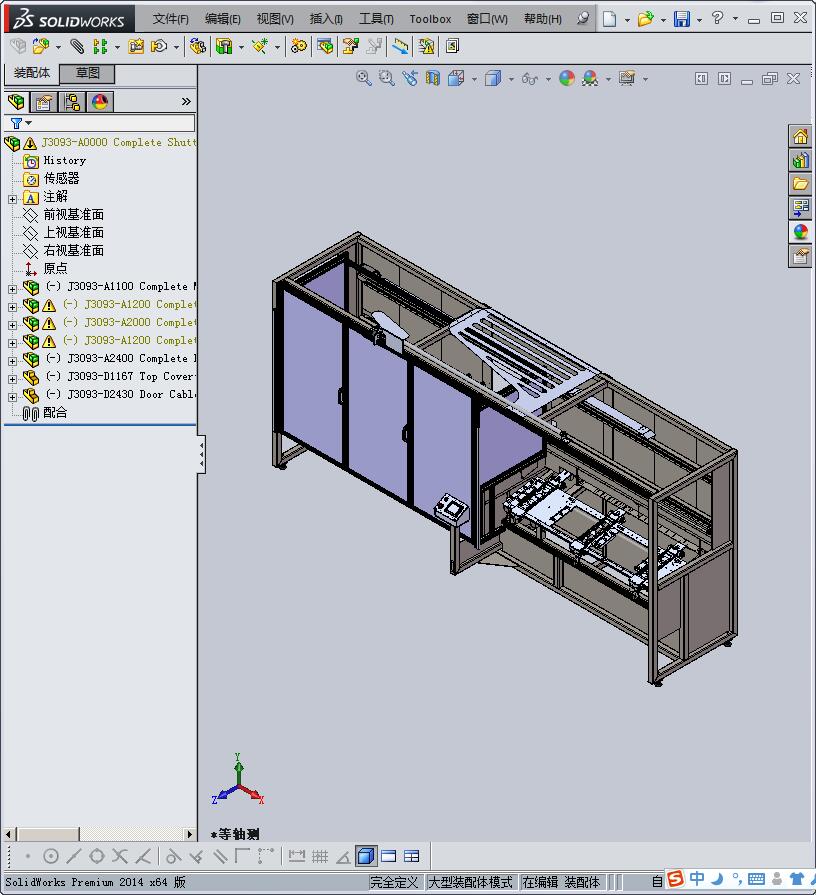This screenshot has height=895, width=816.
Task: Click the Linear Component Pattern icon
Action: point(100,46)
